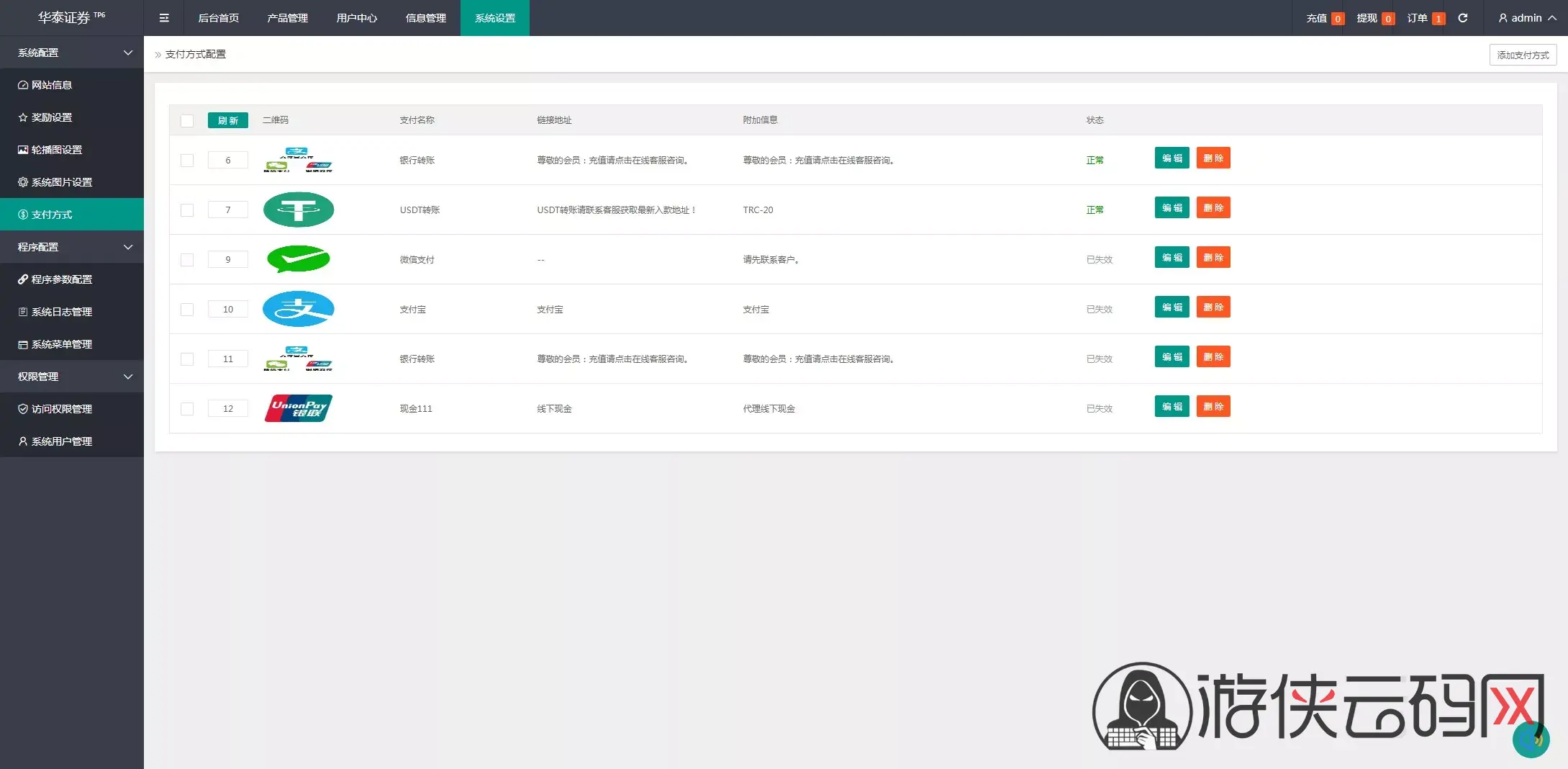Click the 添加支付方式 button
The height and width of the screenshot is (769, 1568).
1523,55
